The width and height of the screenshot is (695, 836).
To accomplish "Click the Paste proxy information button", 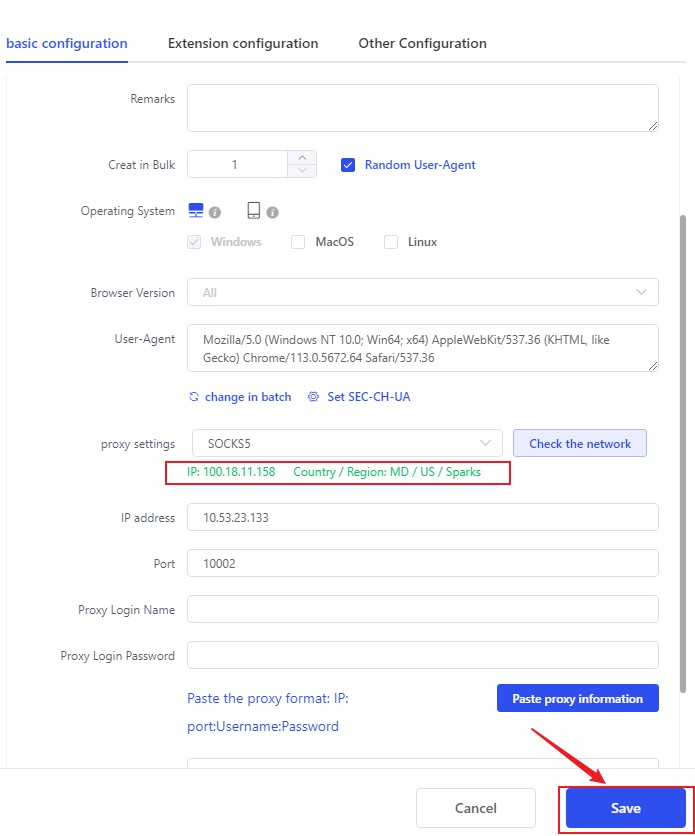I will click(x=577, y=698).
